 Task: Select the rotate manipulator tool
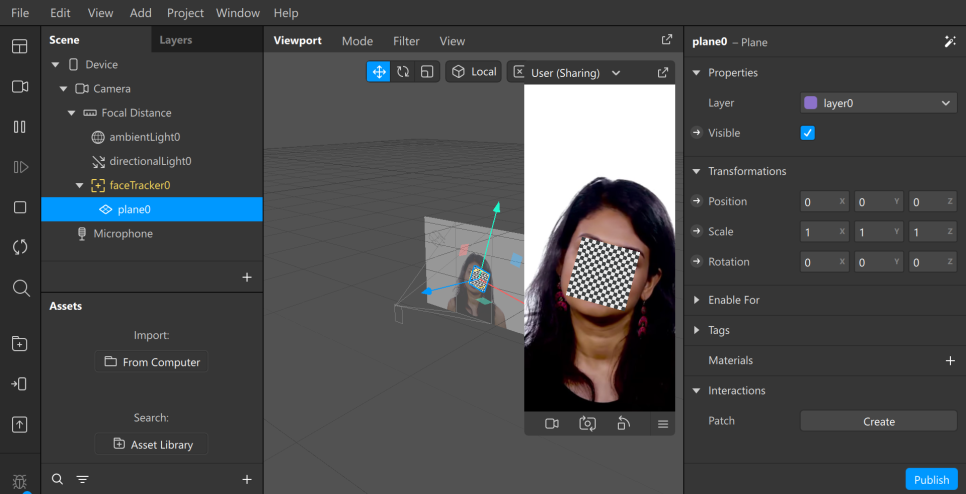coord(403,72)
